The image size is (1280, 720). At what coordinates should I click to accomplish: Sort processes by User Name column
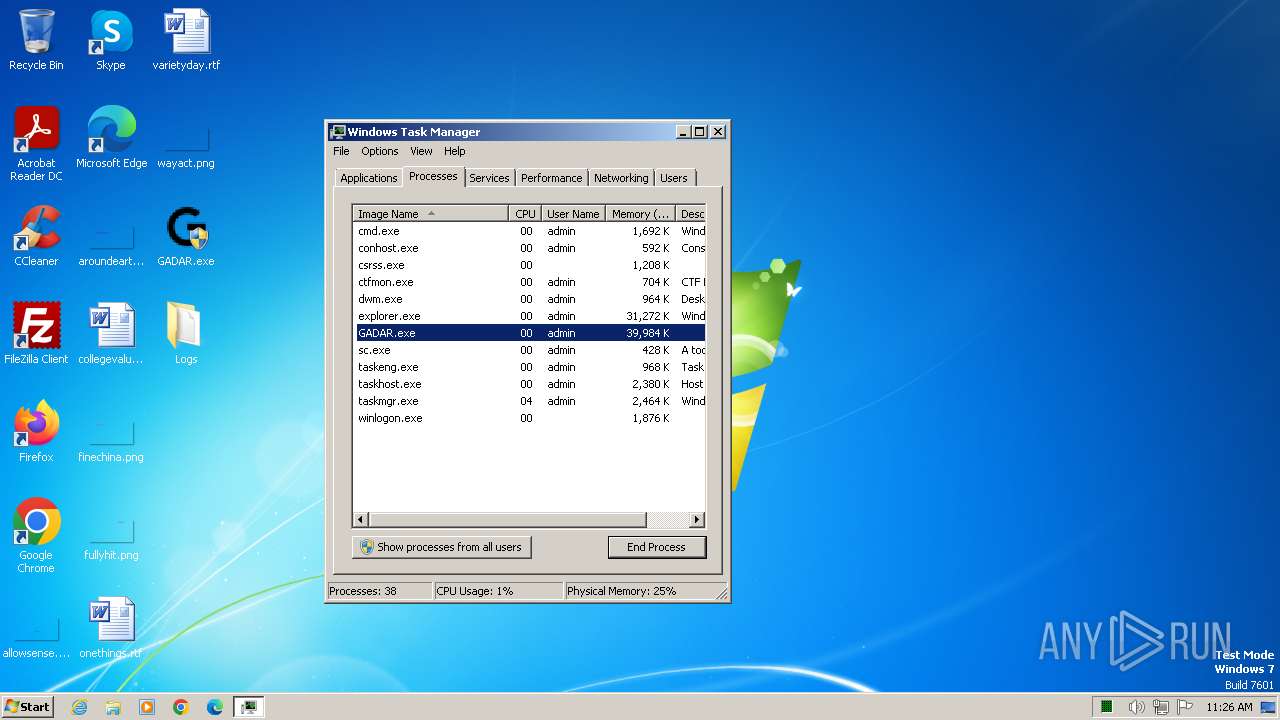click(x=573, y=214)
